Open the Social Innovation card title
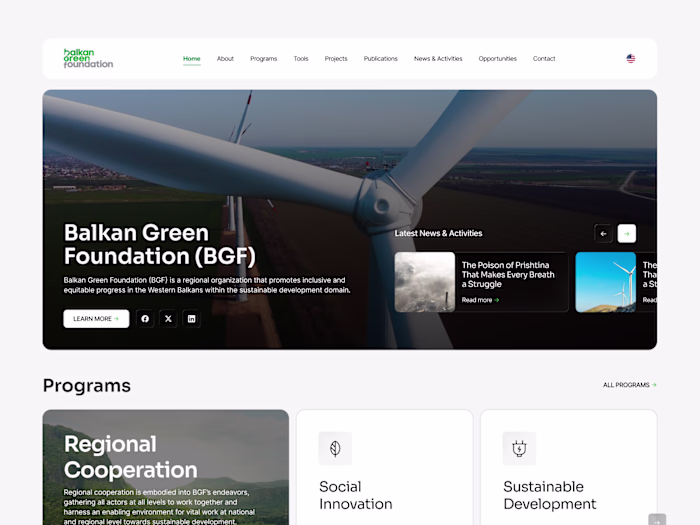This screenshot has width=700, height=525. pyautogui.click(x=355, y=495)
